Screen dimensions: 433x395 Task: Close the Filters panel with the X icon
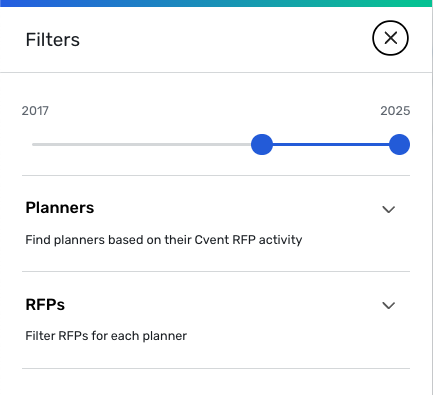pyautogui.click(x=390, y=38)
